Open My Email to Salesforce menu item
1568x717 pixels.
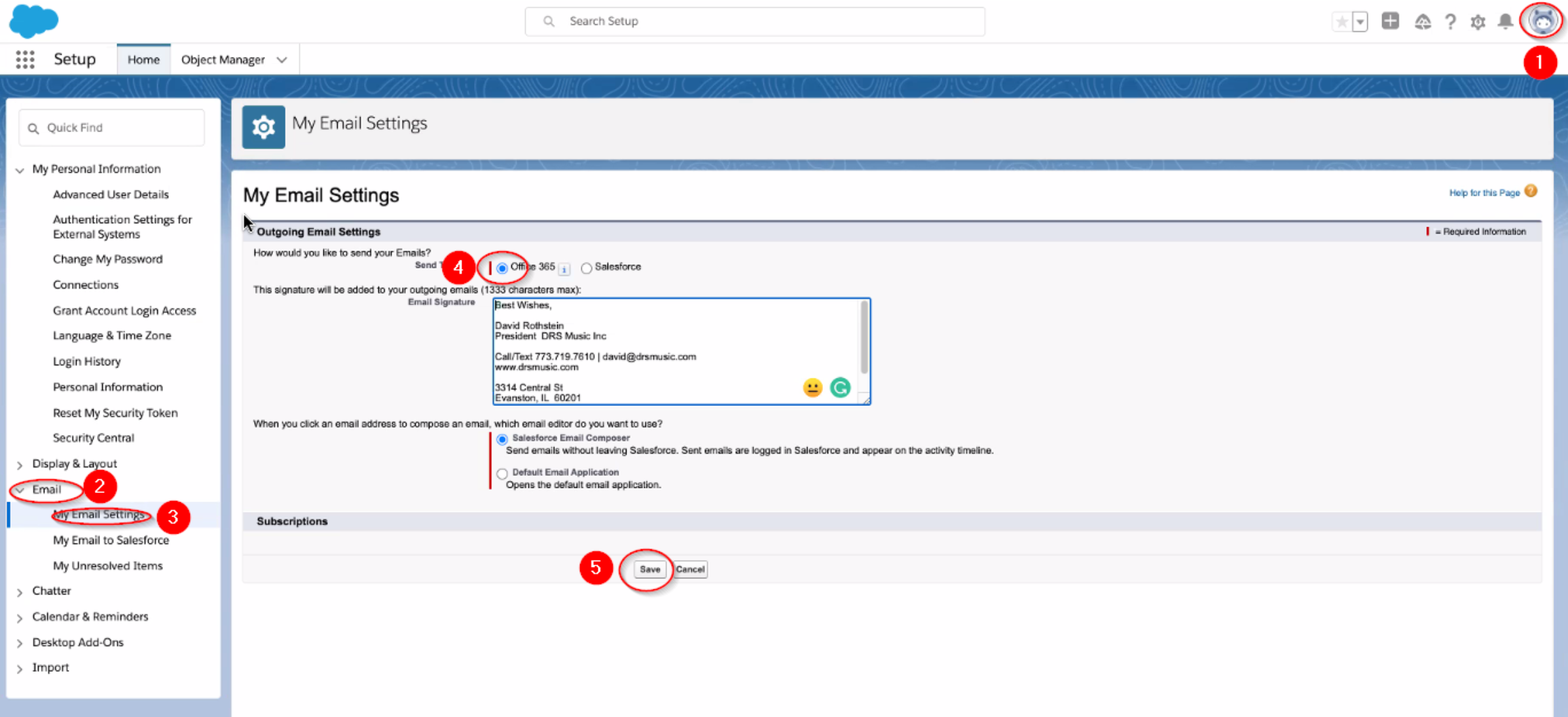[111, 540]
